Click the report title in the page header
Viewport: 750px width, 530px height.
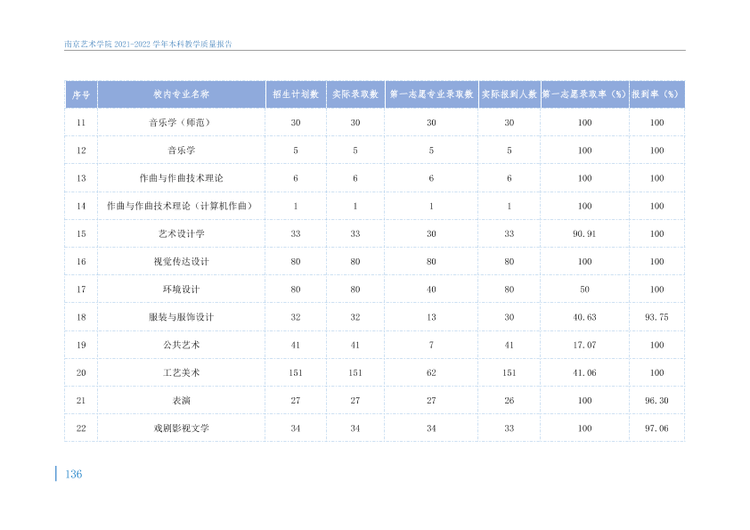148,44
